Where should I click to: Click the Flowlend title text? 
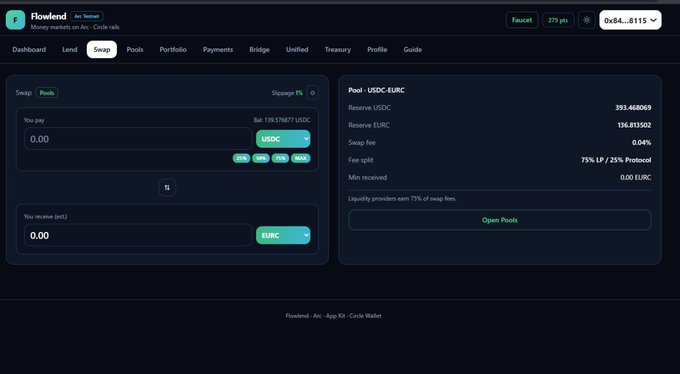coord(49,16)
